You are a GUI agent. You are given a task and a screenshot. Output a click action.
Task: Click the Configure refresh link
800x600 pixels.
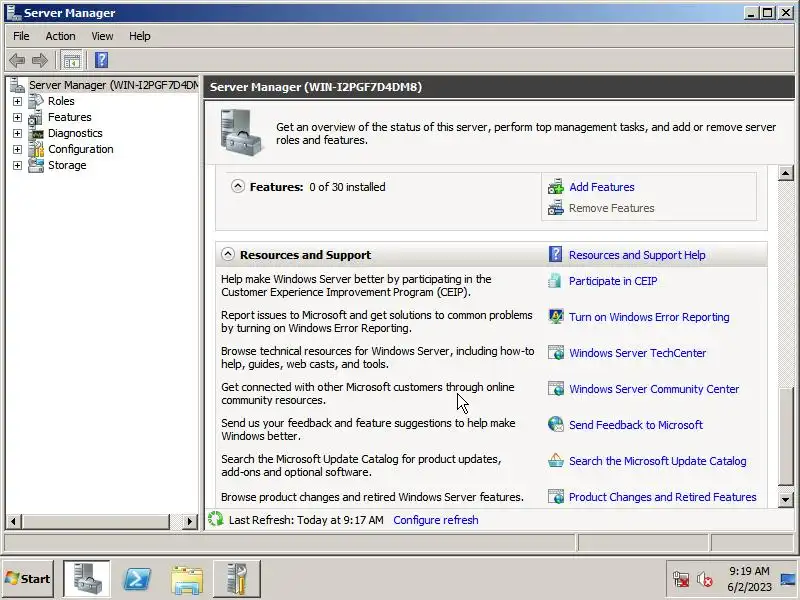[x=436, y=520]
